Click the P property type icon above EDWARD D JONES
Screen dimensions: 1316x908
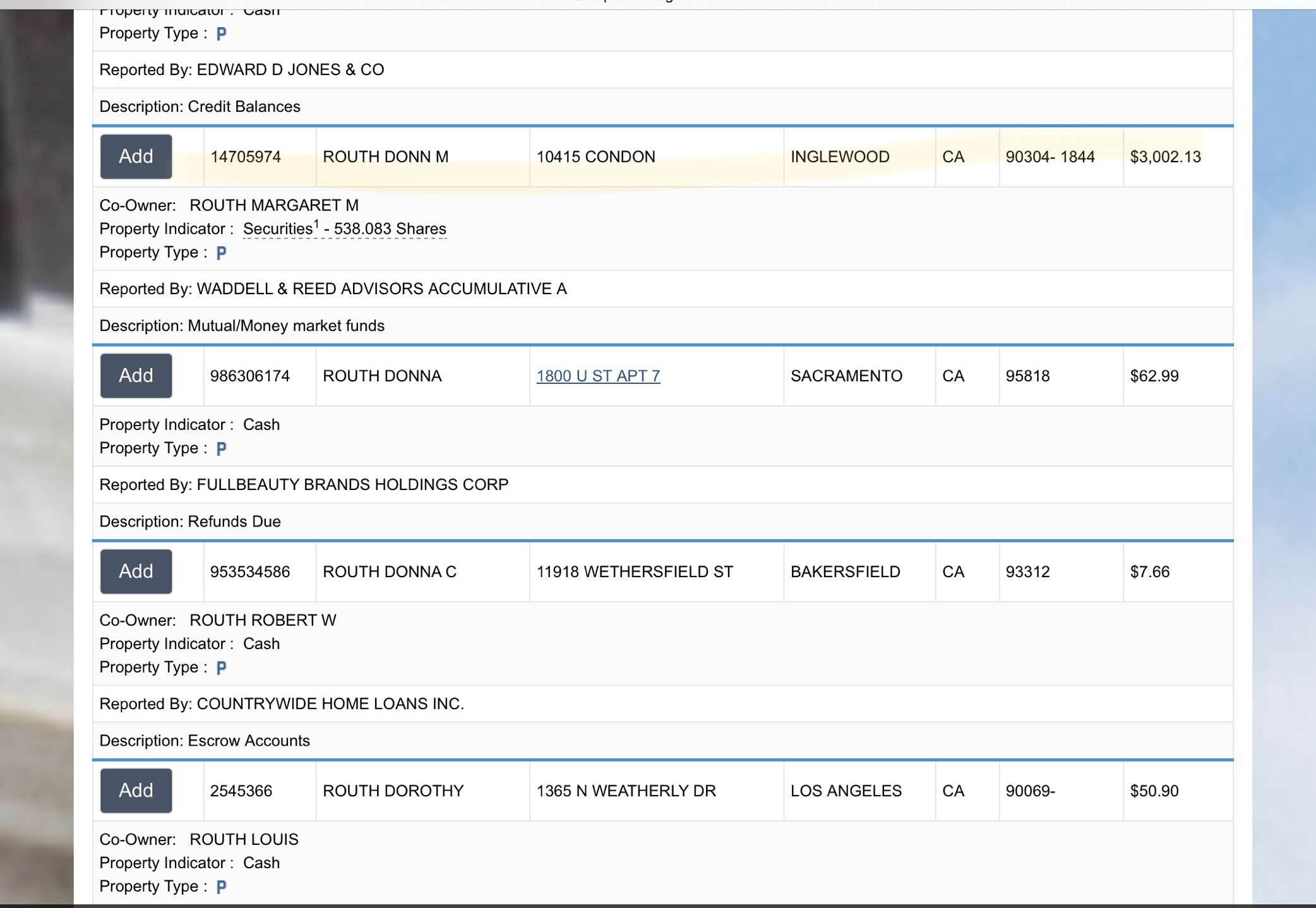[221, 33]
